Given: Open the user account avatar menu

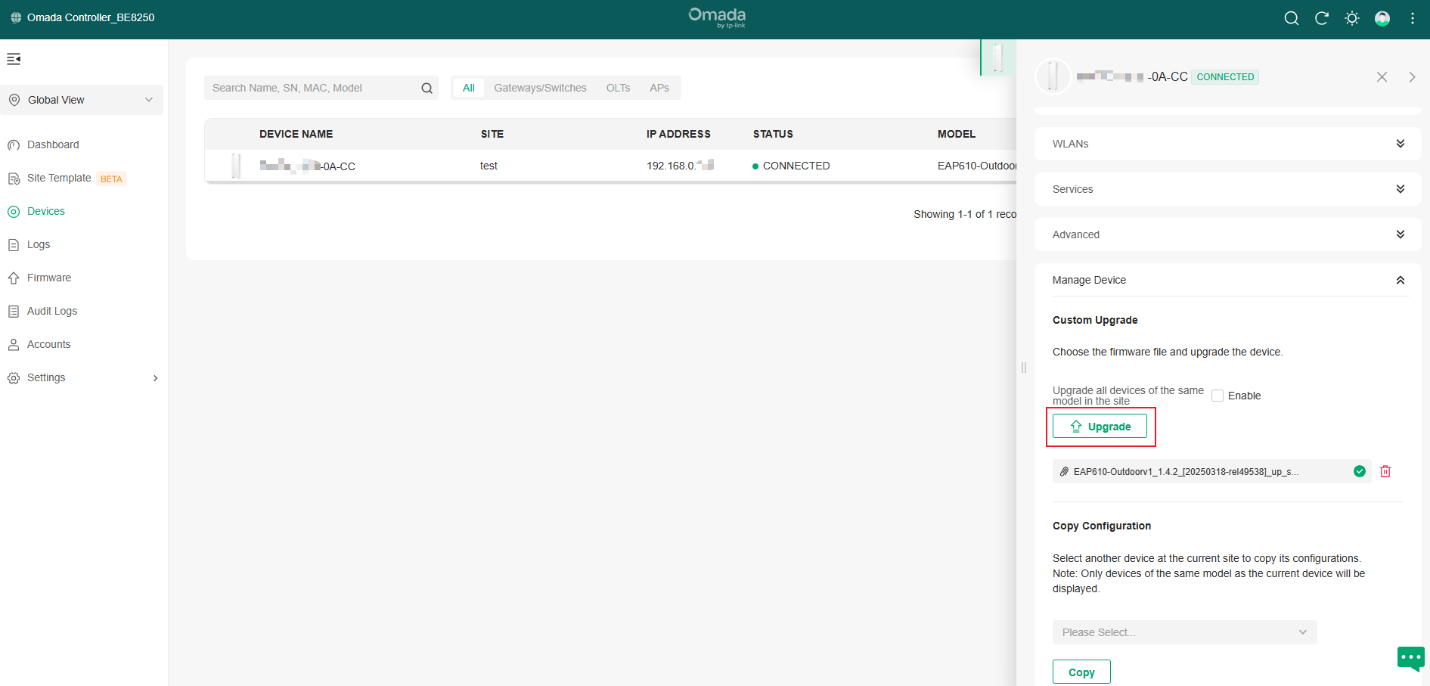Looking at the screenshot, I should [x=1382, y=18].
